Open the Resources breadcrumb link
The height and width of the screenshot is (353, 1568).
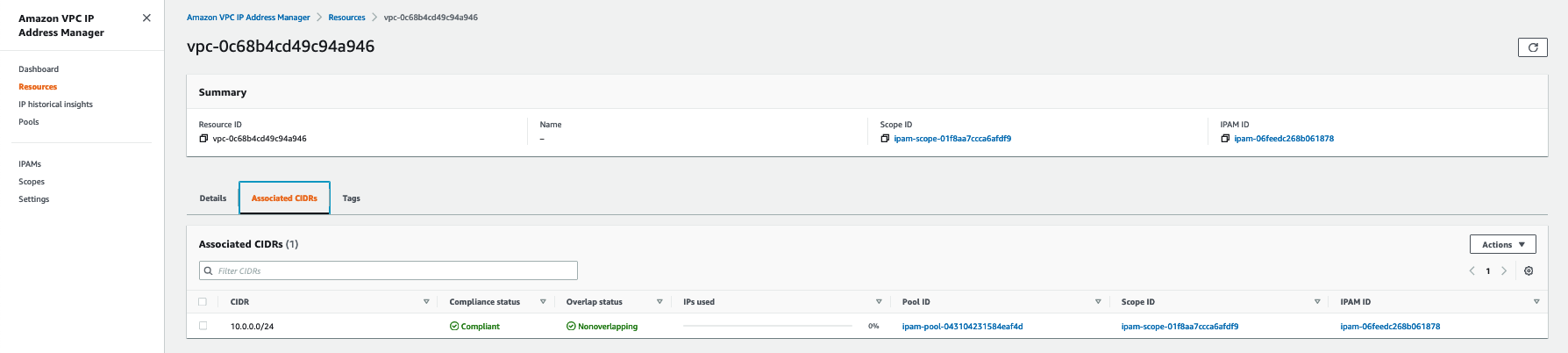coord(346,18)
